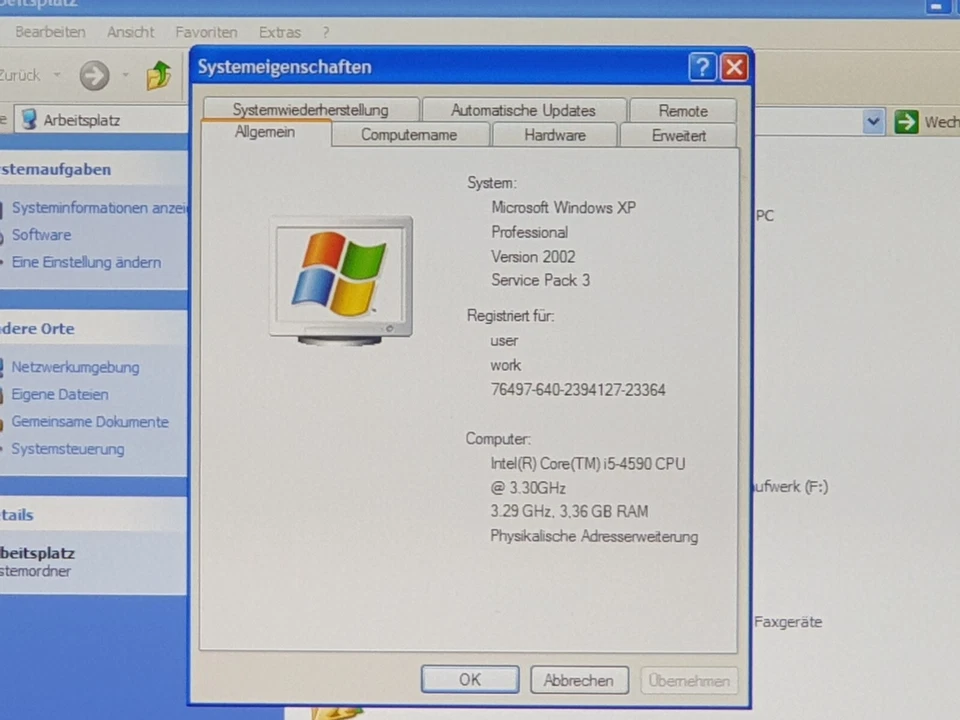
Task: Click the Version 2002 text
Action: tap(533, 257)
